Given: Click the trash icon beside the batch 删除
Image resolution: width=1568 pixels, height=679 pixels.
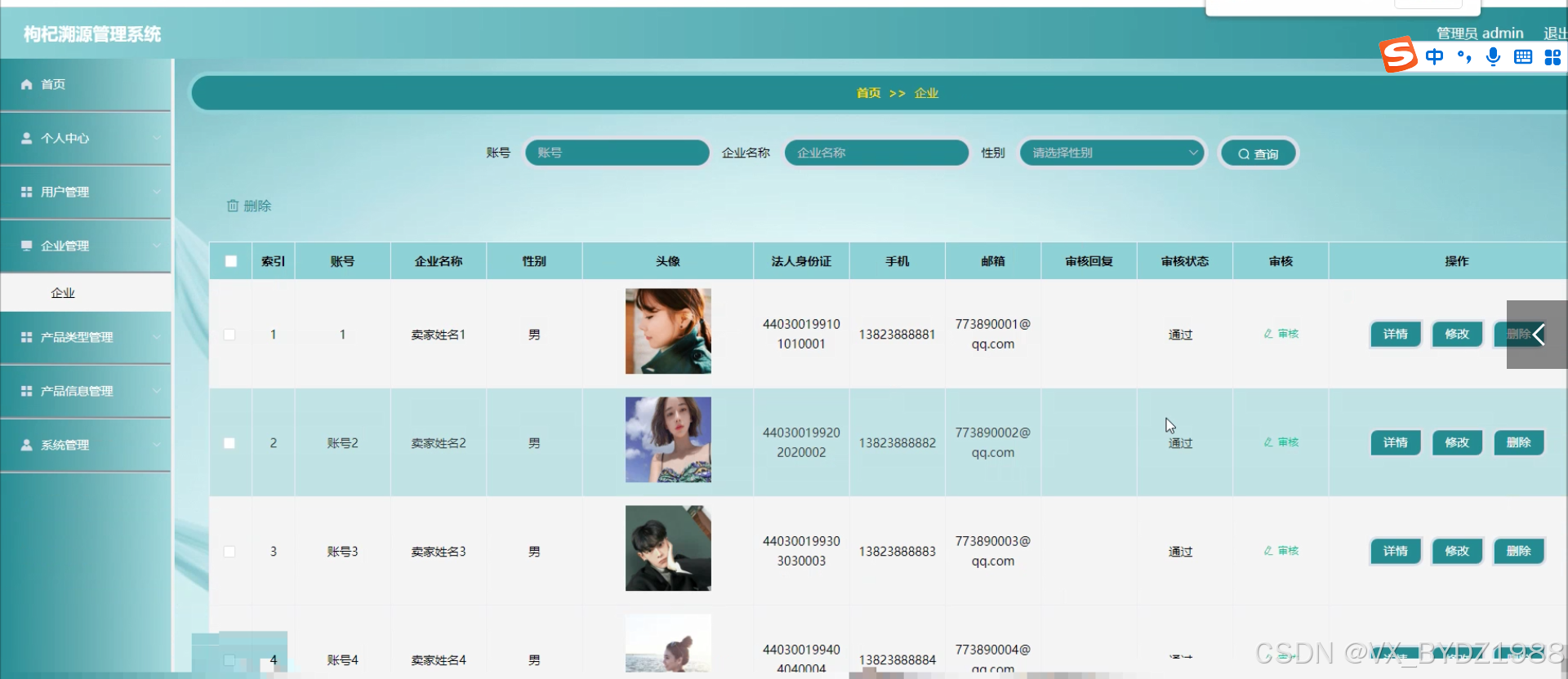Looking at the screenshot, I should coord(233,206).
